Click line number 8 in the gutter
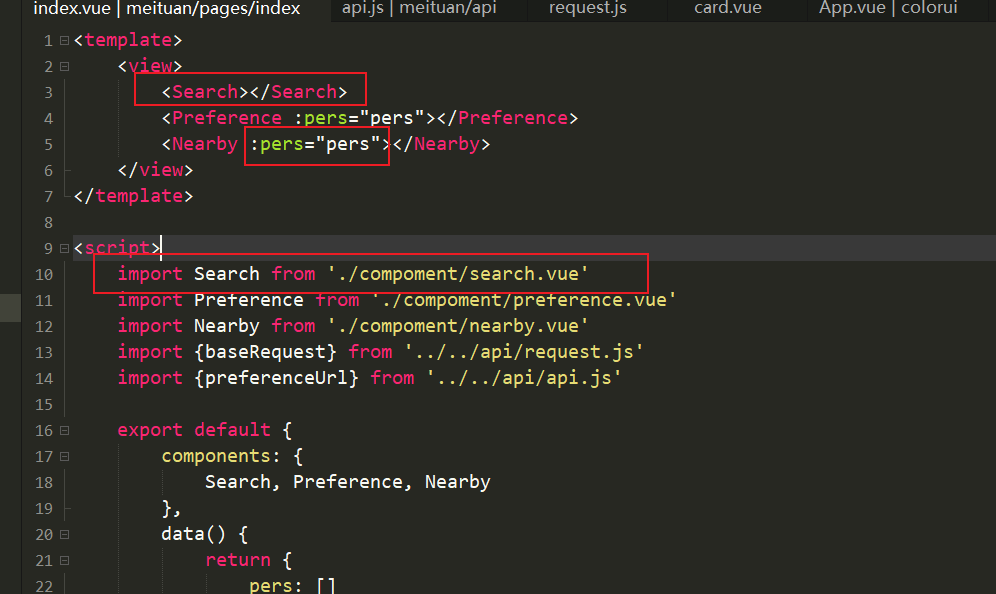 click(x=48, y=223)
